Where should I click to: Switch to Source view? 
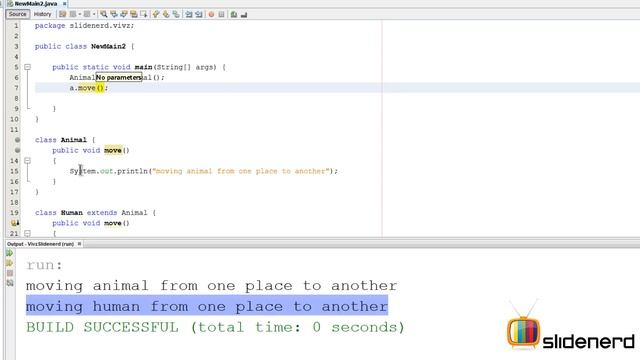(18, 14)
